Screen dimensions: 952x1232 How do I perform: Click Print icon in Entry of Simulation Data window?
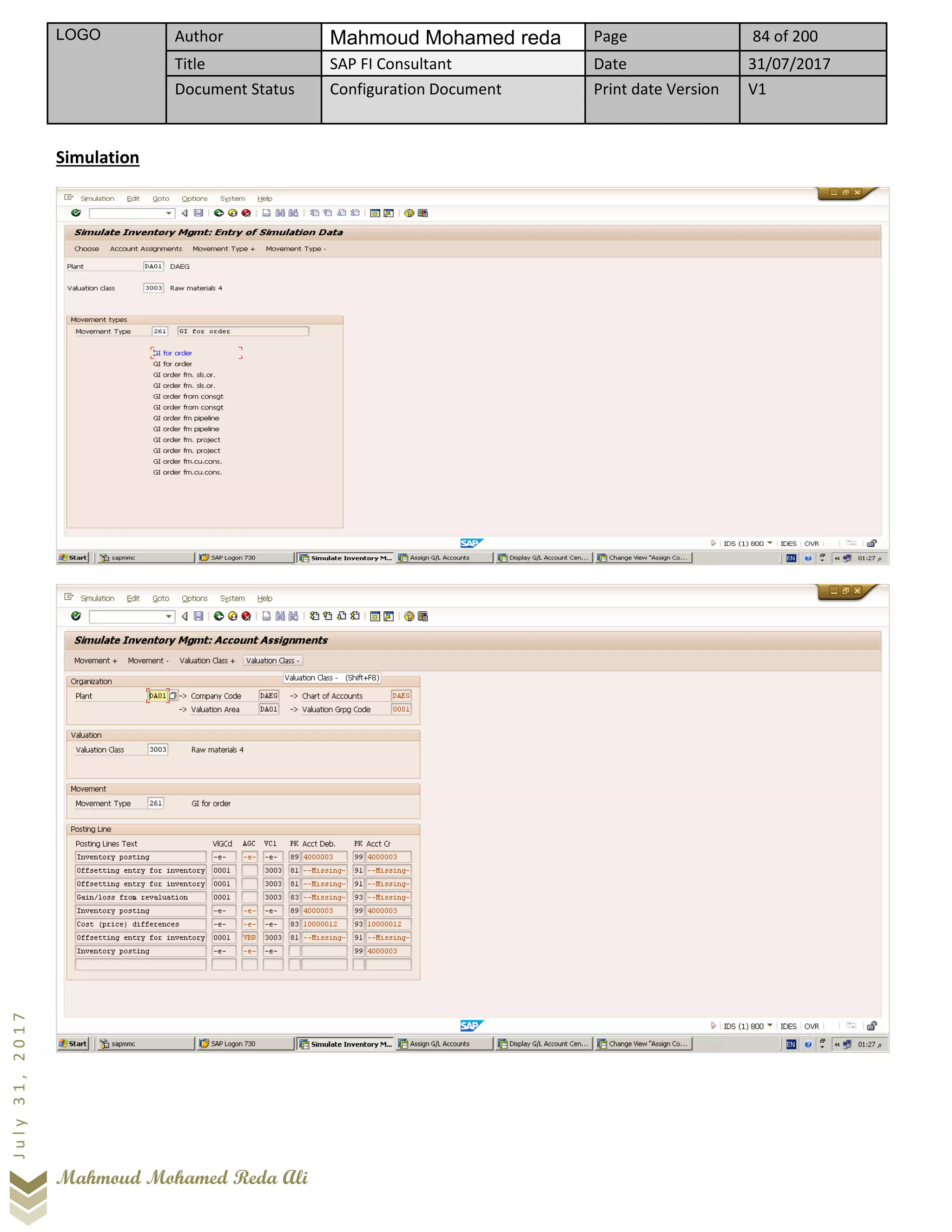[266, 213]
